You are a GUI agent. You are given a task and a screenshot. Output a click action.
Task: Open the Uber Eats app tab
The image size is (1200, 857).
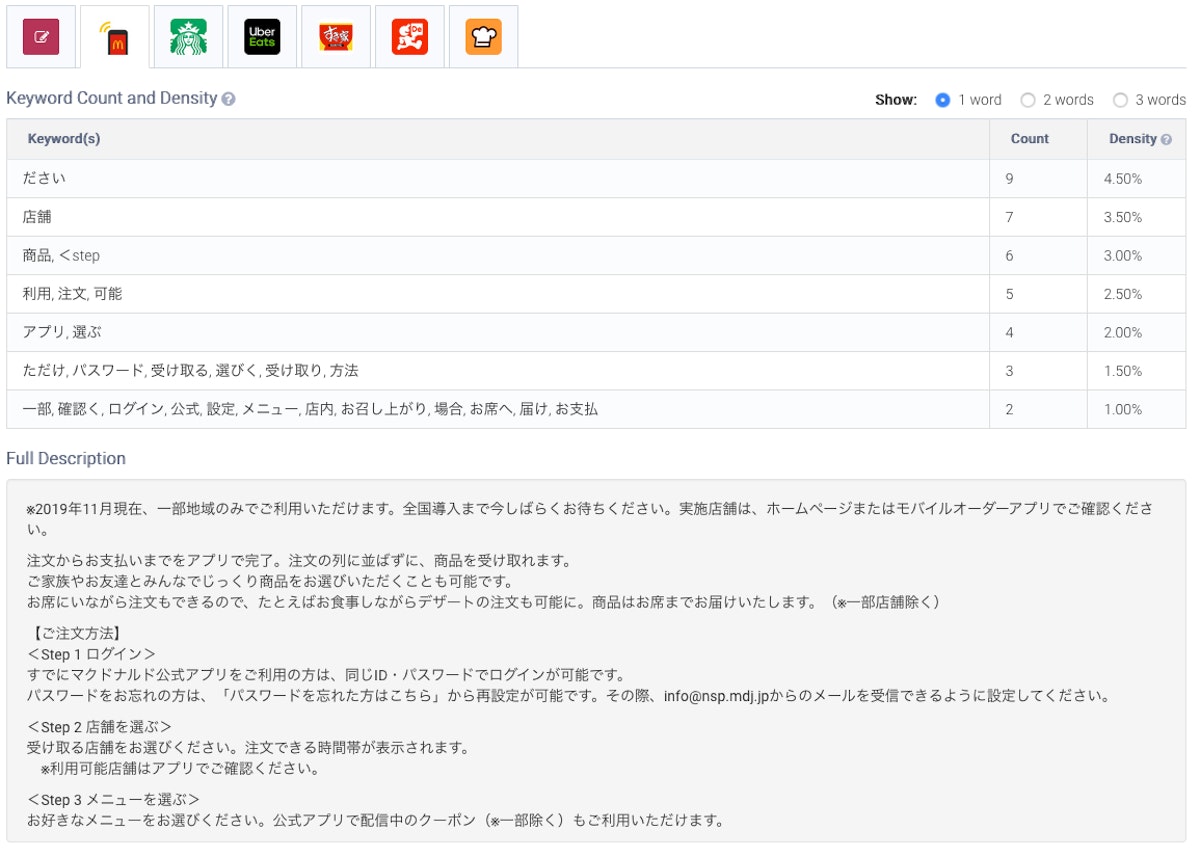point(262,37)
